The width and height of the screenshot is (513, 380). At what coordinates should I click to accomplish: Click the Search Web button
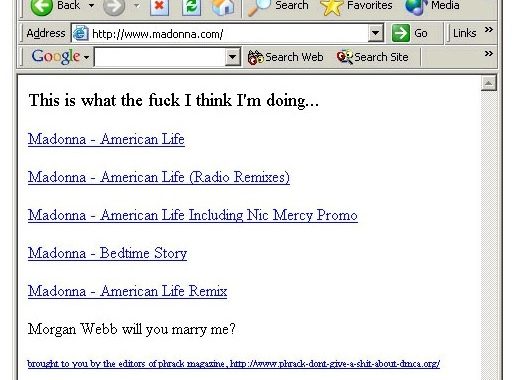point(285,57)
